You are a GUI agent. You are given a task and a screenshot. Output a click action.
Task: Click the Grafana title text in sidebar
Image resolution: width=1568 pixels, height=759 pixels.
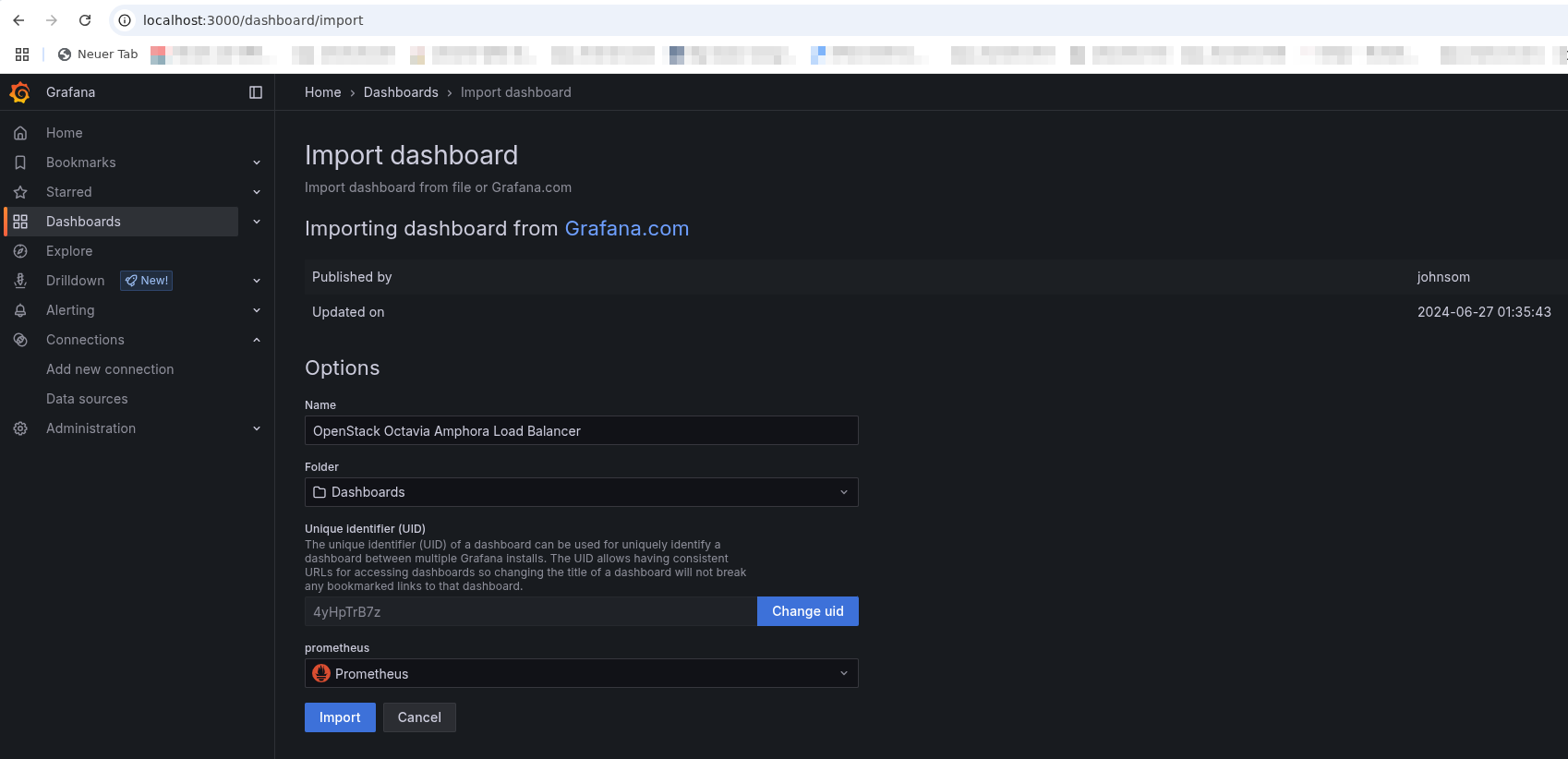[x=71, y=92]
